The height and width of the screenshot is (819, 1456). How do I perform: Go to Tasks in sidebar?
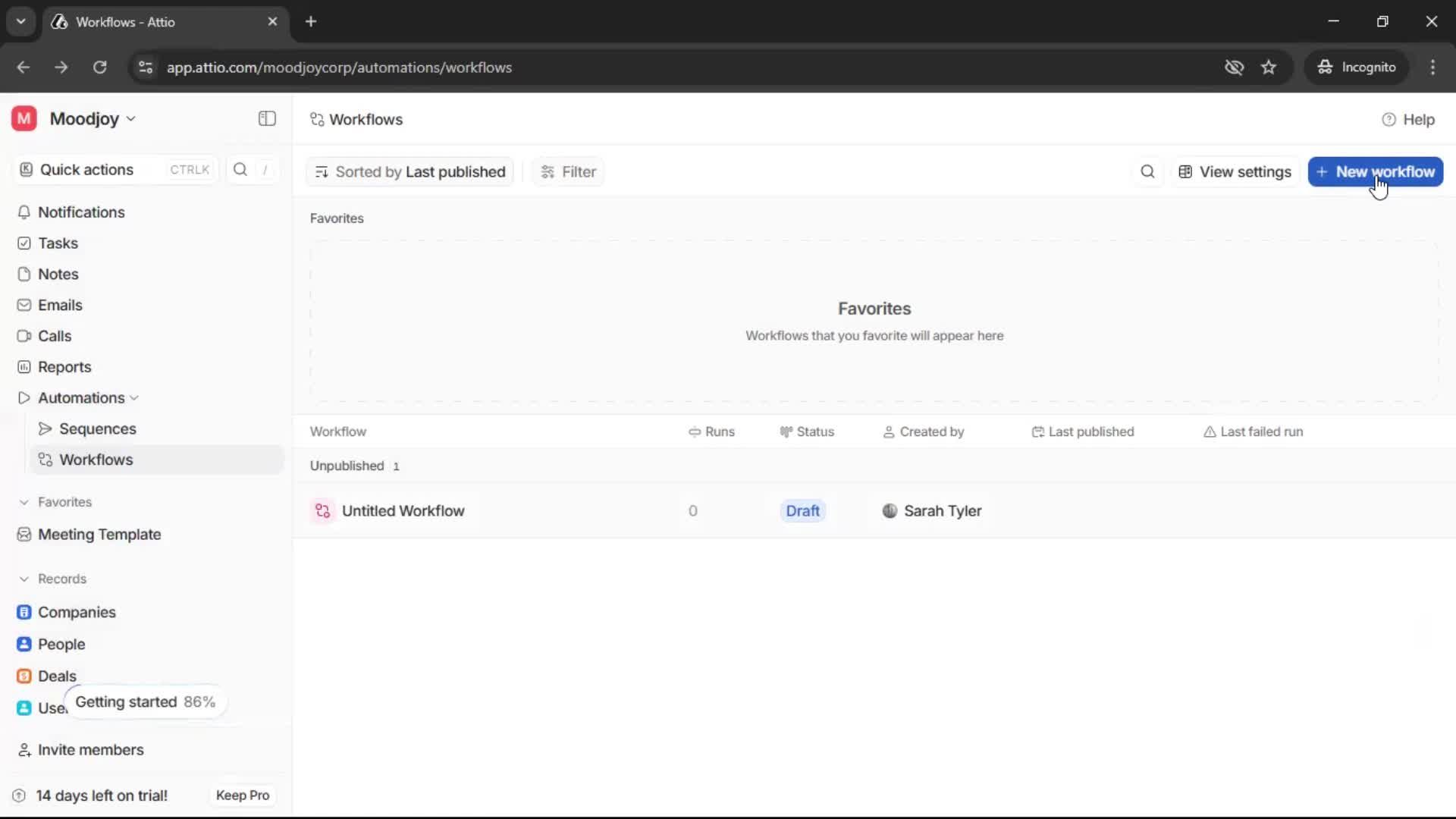(58, 243)
